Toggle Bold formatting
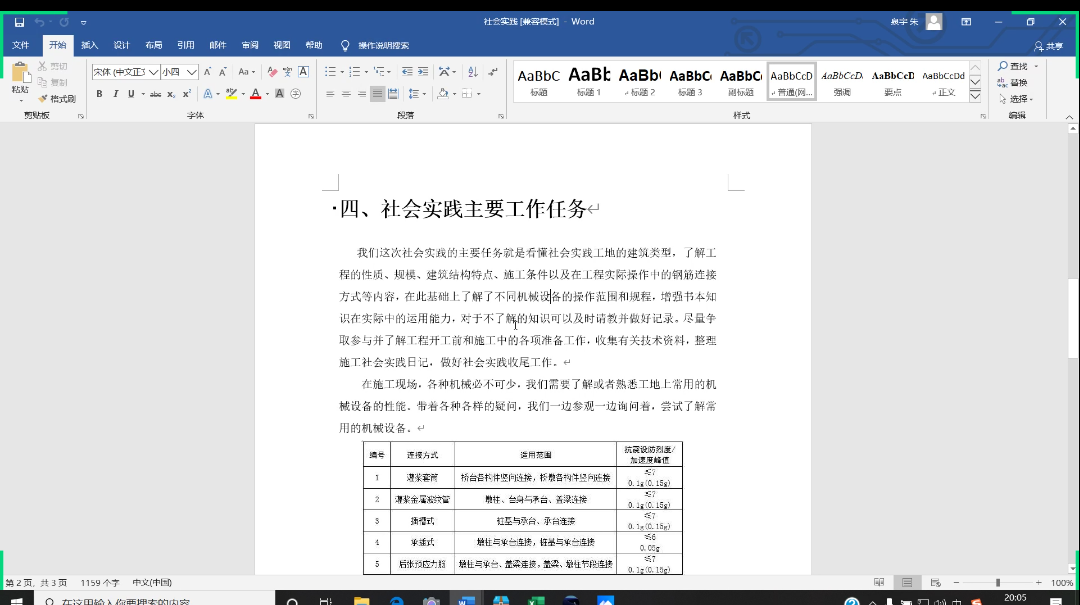1080x605 pixels. click(99, 94)
